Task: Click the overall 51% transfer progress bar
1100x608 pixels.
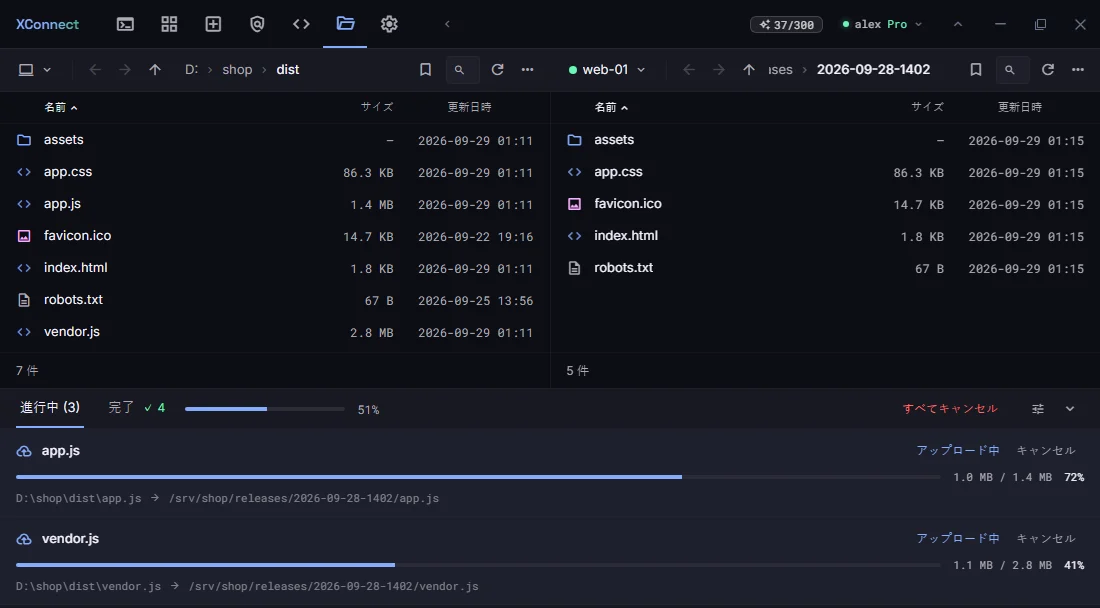Action: click(x=264, y=409)
